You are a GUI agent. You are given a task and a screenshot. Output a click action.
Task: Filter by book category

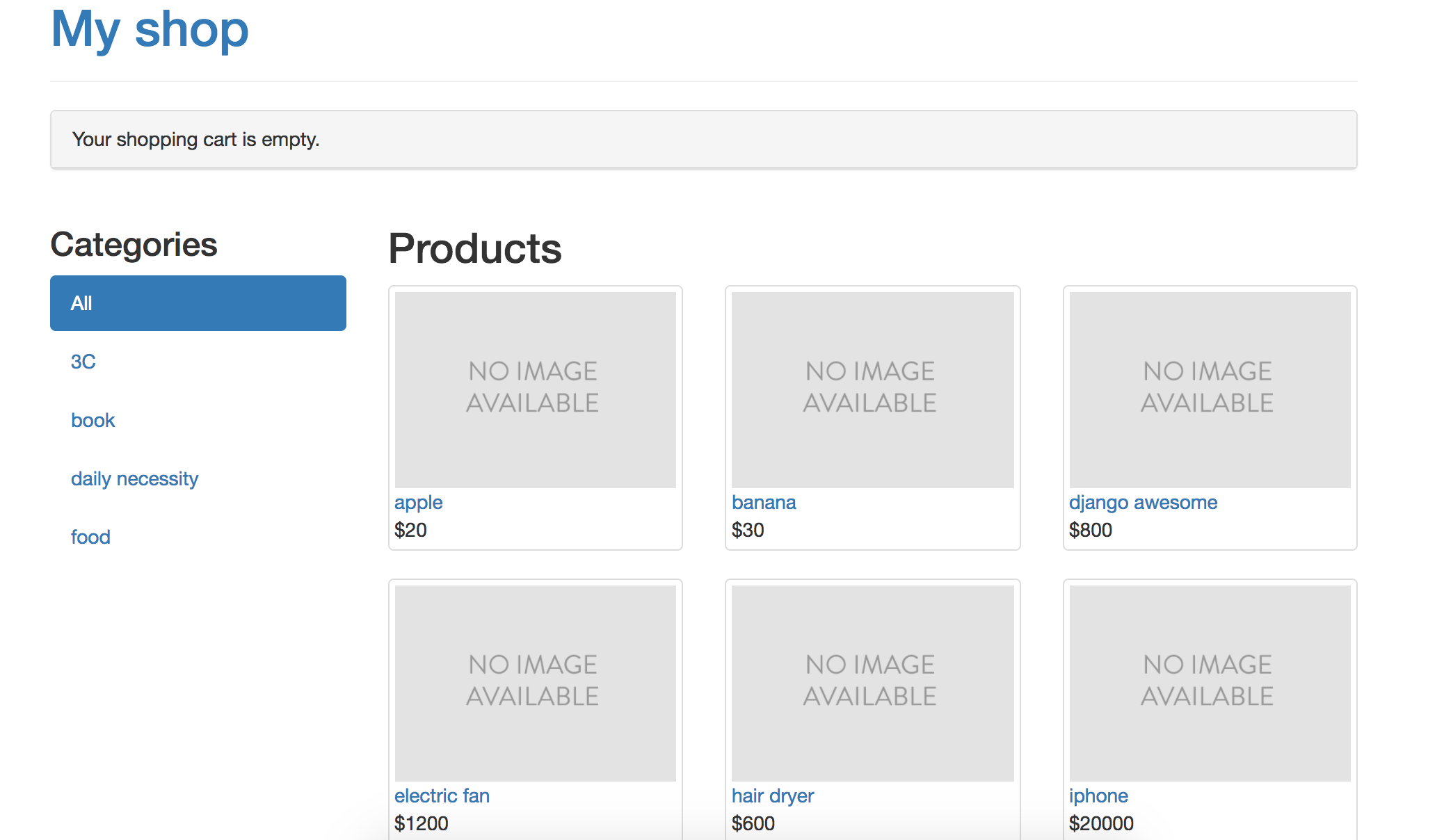tap(93, 420)
